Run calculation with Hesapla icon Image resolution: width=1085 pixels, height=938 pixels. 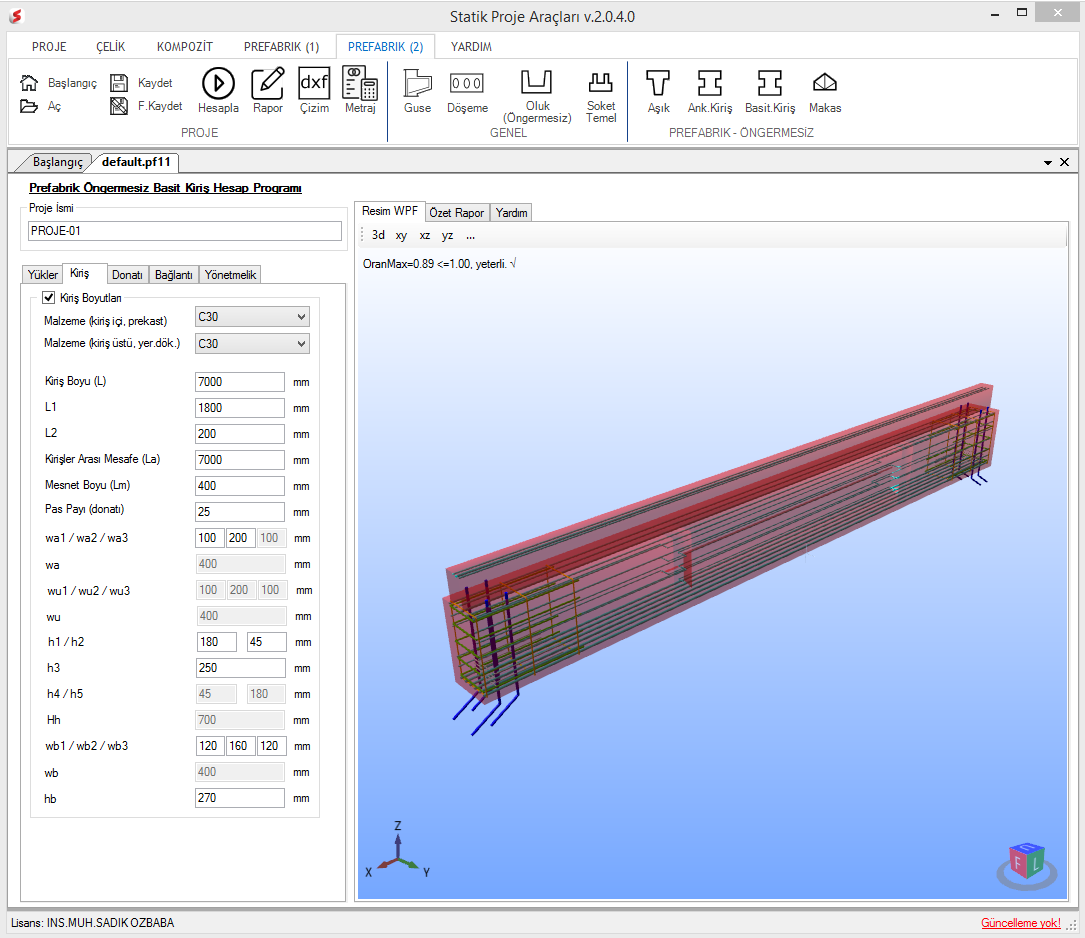click(218, 84)
